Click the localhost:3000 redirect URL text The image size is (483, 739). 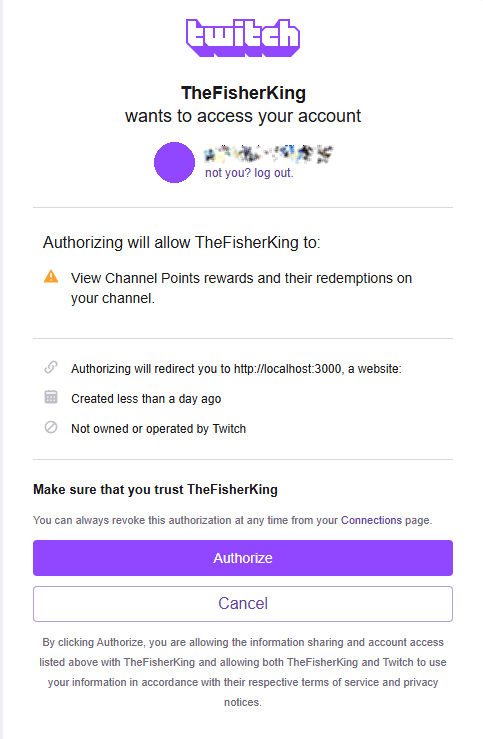[x=287, y=369]
